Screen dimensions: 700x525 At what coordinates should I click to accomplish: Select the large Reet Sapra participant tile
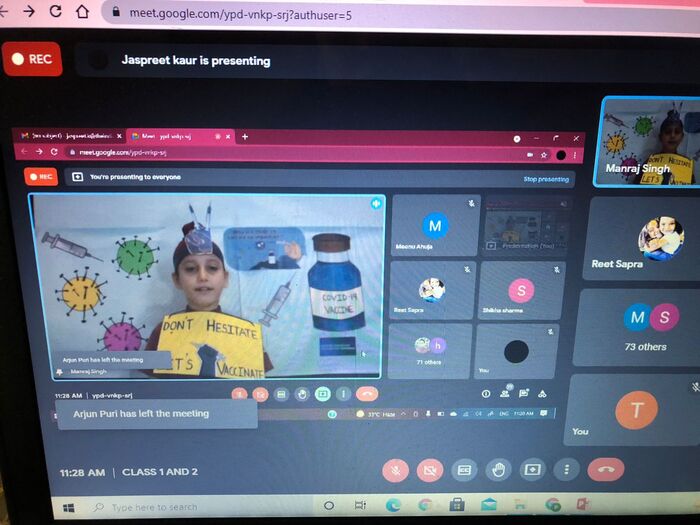click(642, 239)
